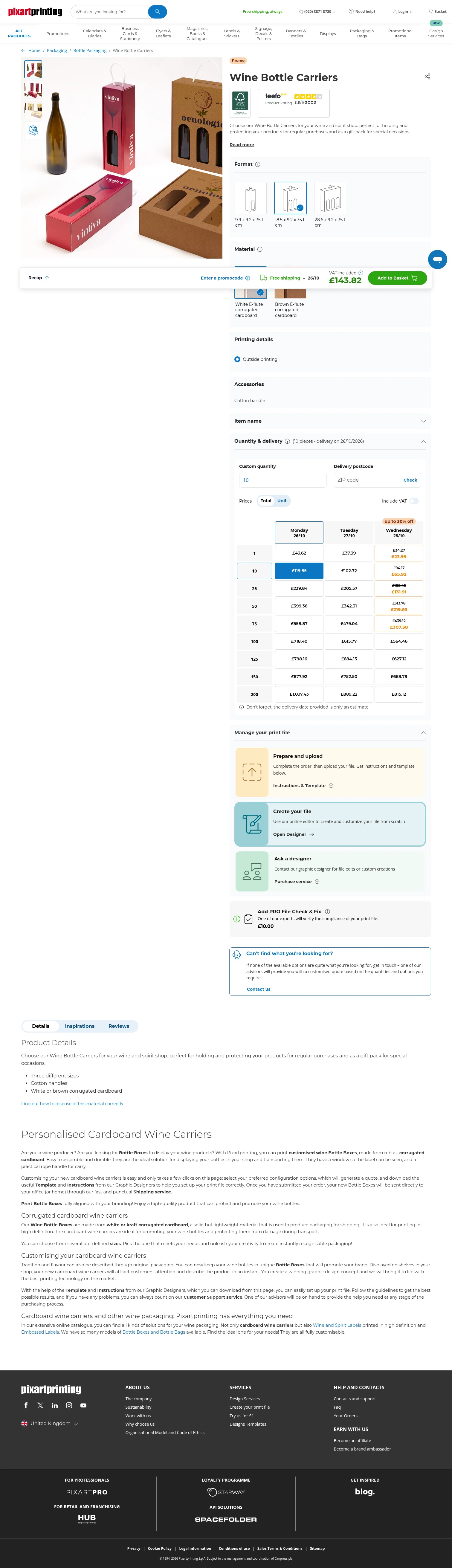Select the £65.92 Wednesday price for 10
452x1568 pixels.
pyautogui.click(x=399, y=571)
